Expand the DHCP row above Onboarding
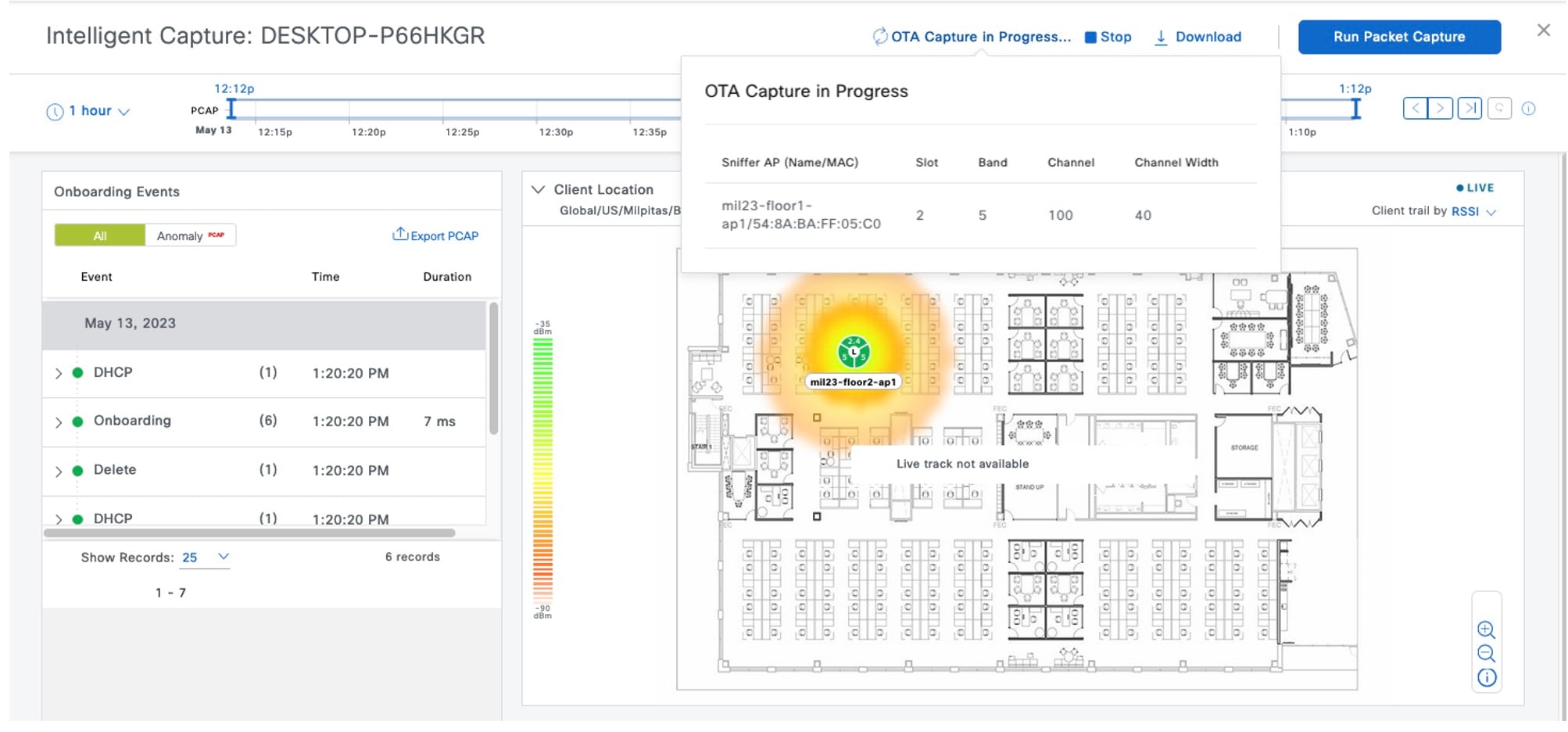 pos(59,374)
